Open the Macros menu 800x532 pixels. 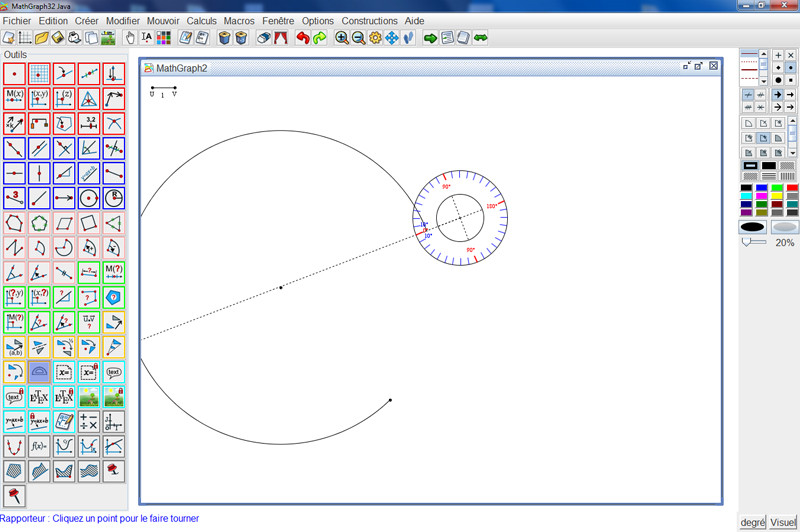[239, 21]
